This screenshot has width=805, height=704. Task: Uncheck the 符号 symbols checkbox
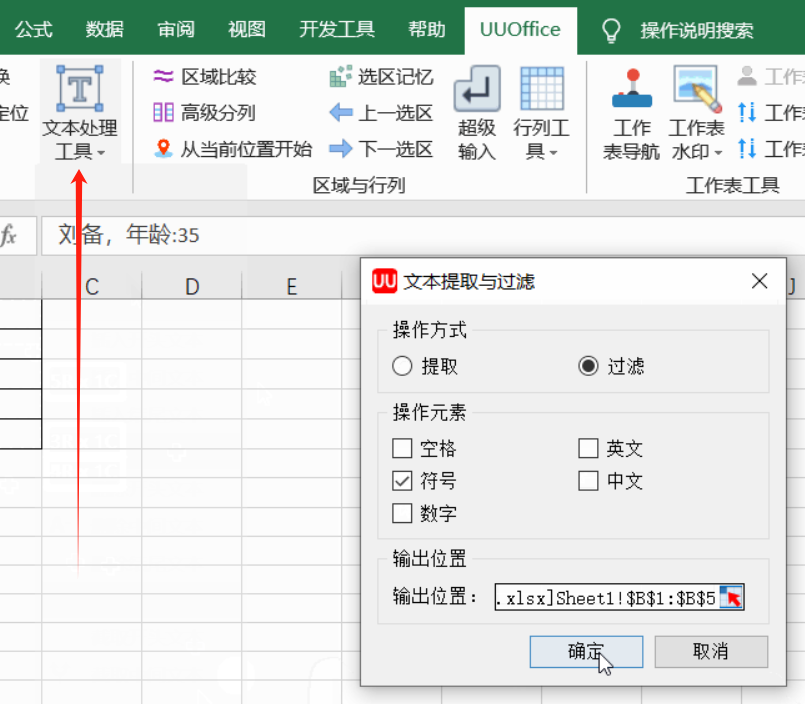pos(403,481)
